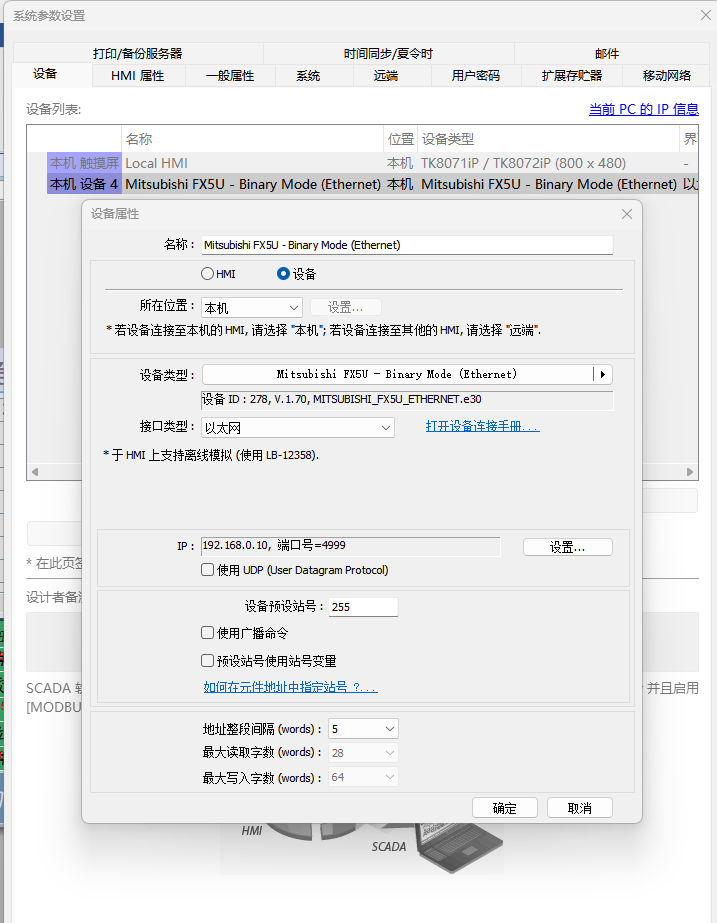Check 预设站号使用站号变量 option
This screenshot has width=717, height=923.
208,661
